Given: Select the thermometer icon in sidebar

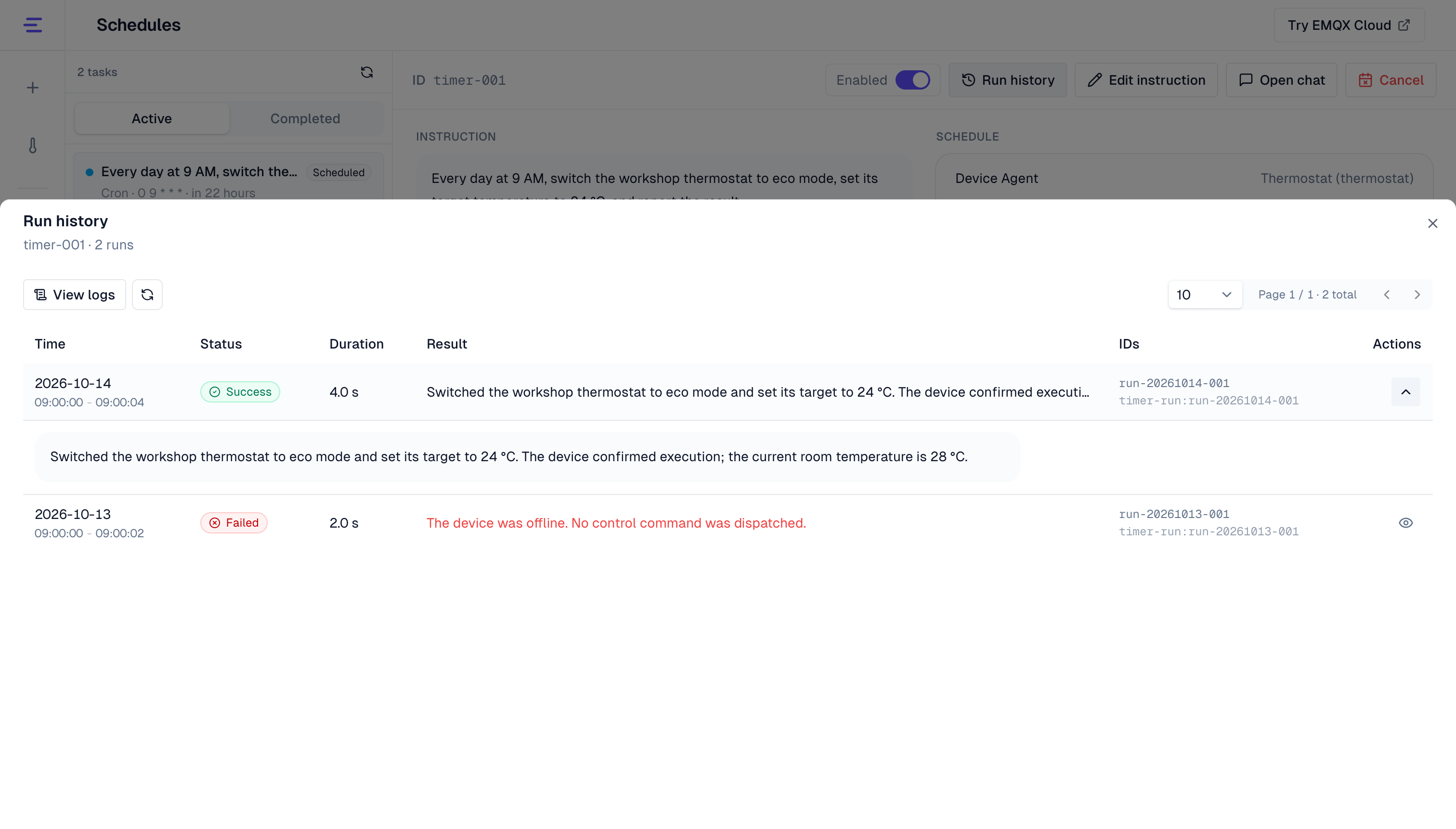Looking at the screenshot, I should click(32, 146).
